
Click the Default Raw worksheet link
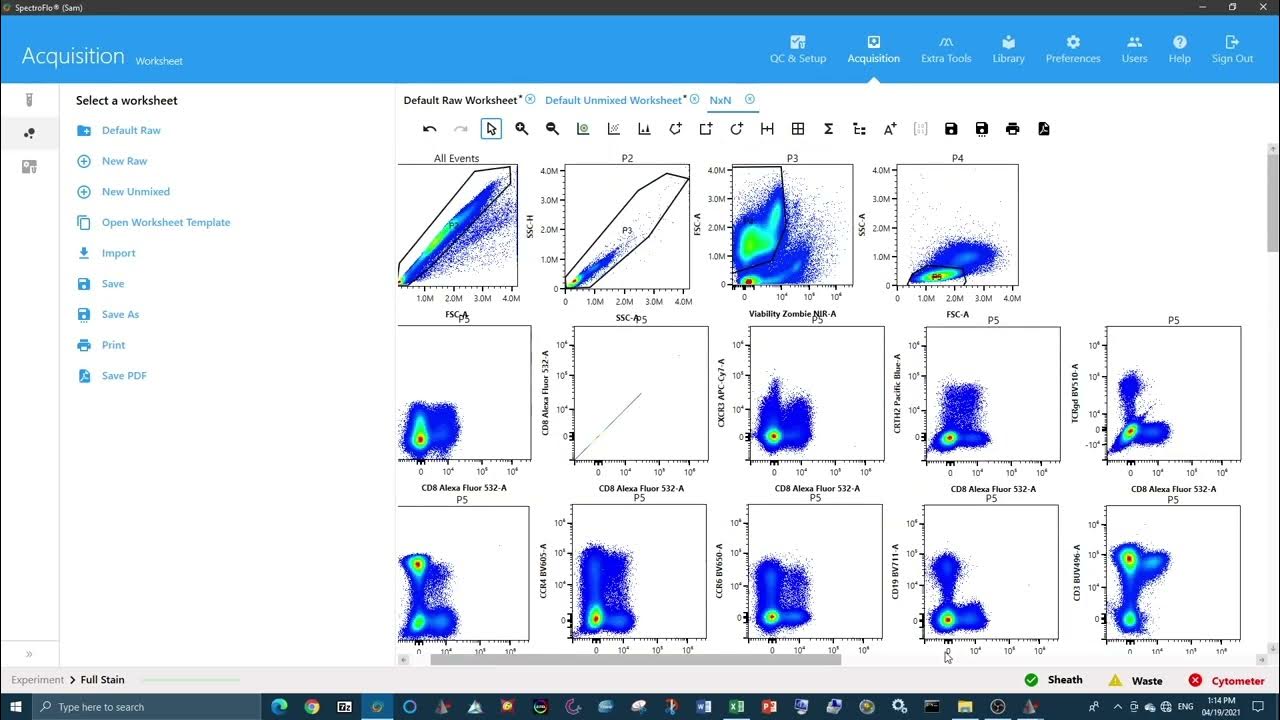[131, 130]
